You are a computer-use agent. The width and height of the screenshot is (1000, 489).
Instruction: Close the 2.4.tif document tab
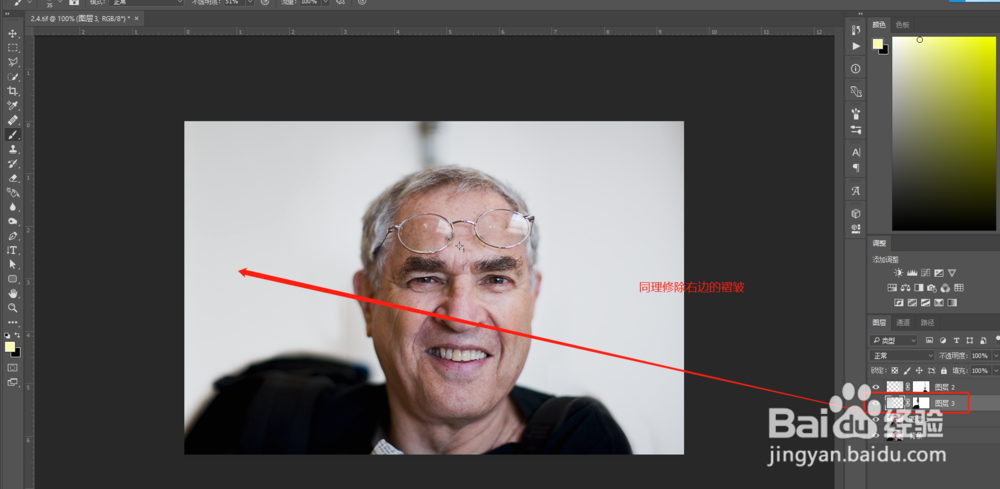tap(136, 18)
